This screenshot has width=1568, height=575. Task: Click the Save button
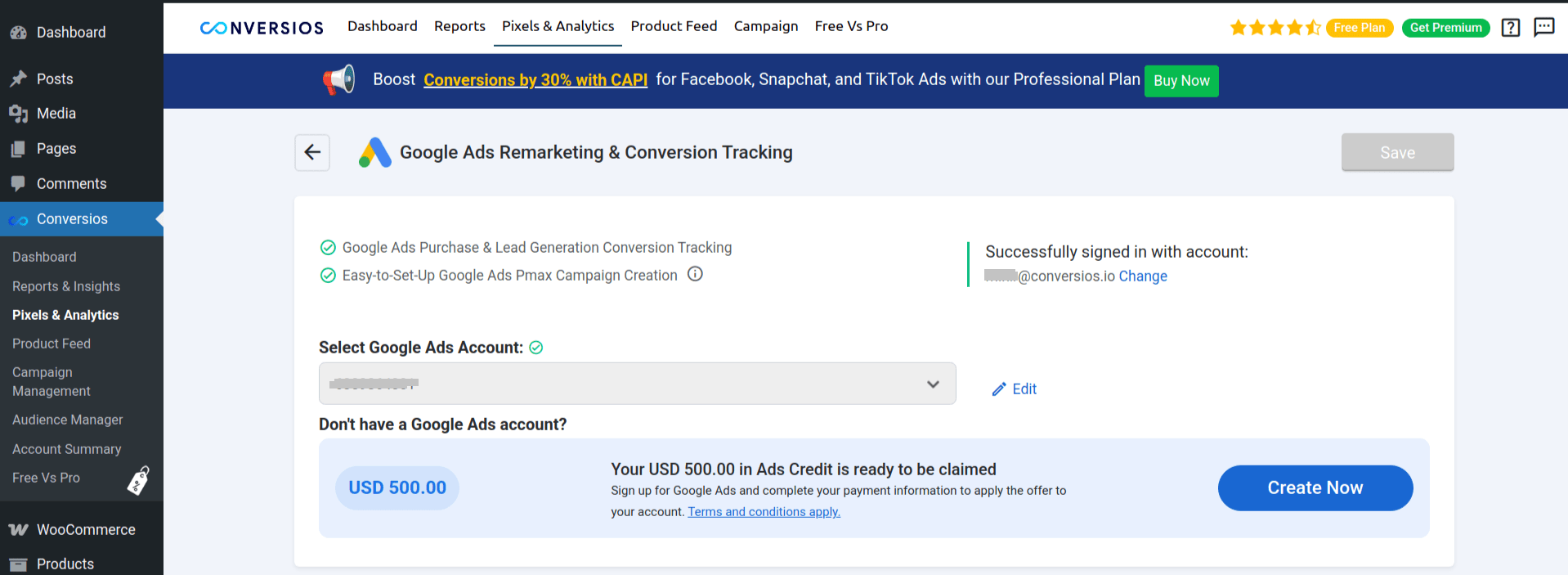click(x=1398, y=152)
